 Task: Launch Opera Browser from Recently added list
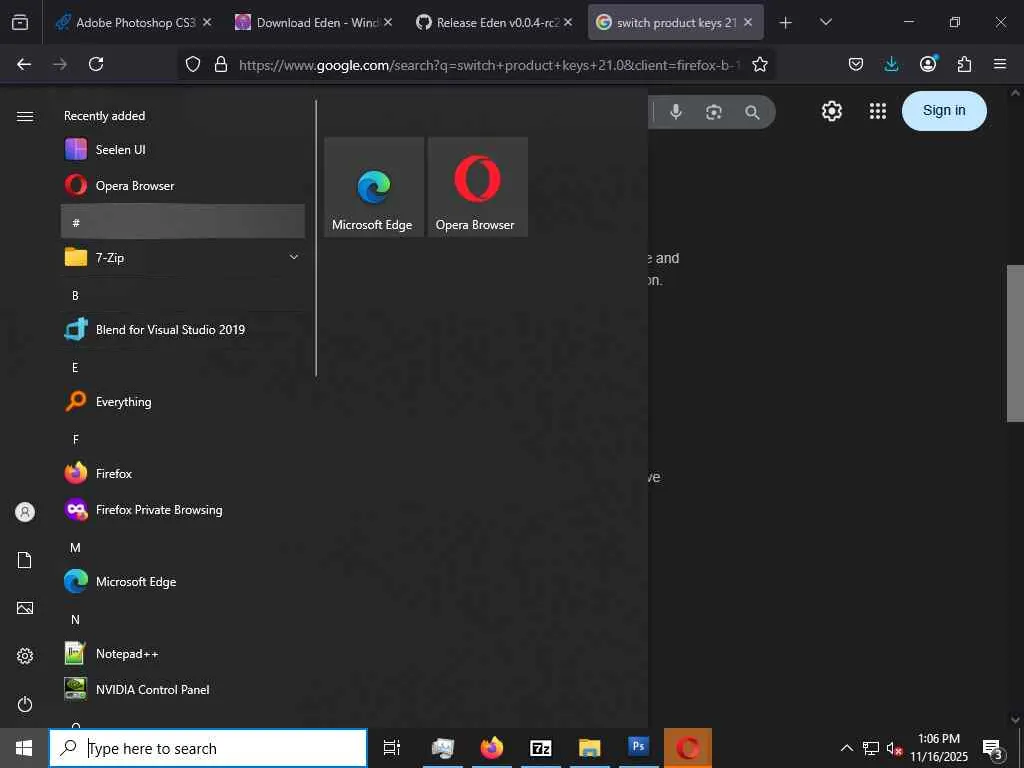coord(183,185)
